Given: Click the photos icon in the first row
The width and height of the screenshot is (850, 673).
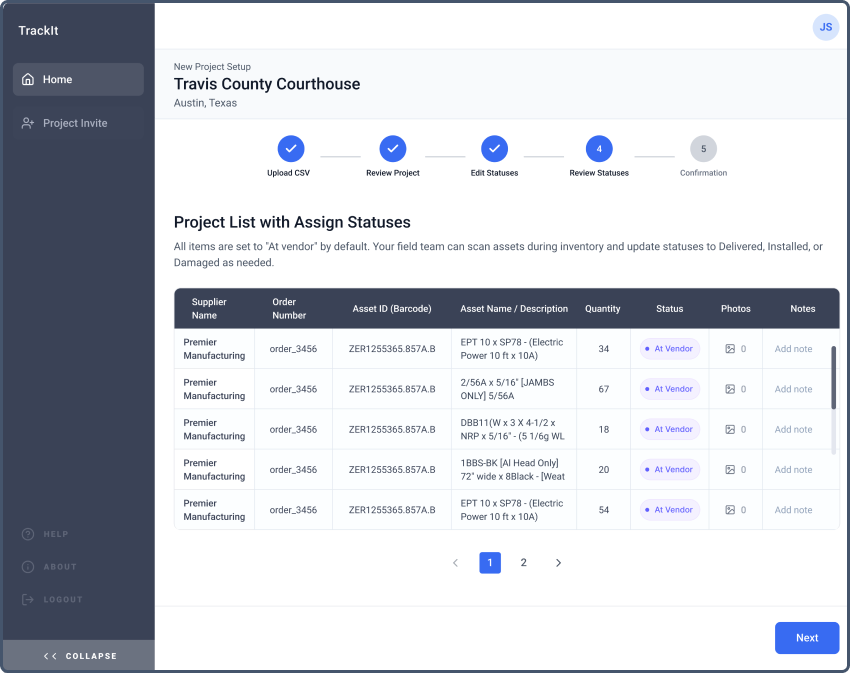Looking at the screenshot, I should point(730,349).
